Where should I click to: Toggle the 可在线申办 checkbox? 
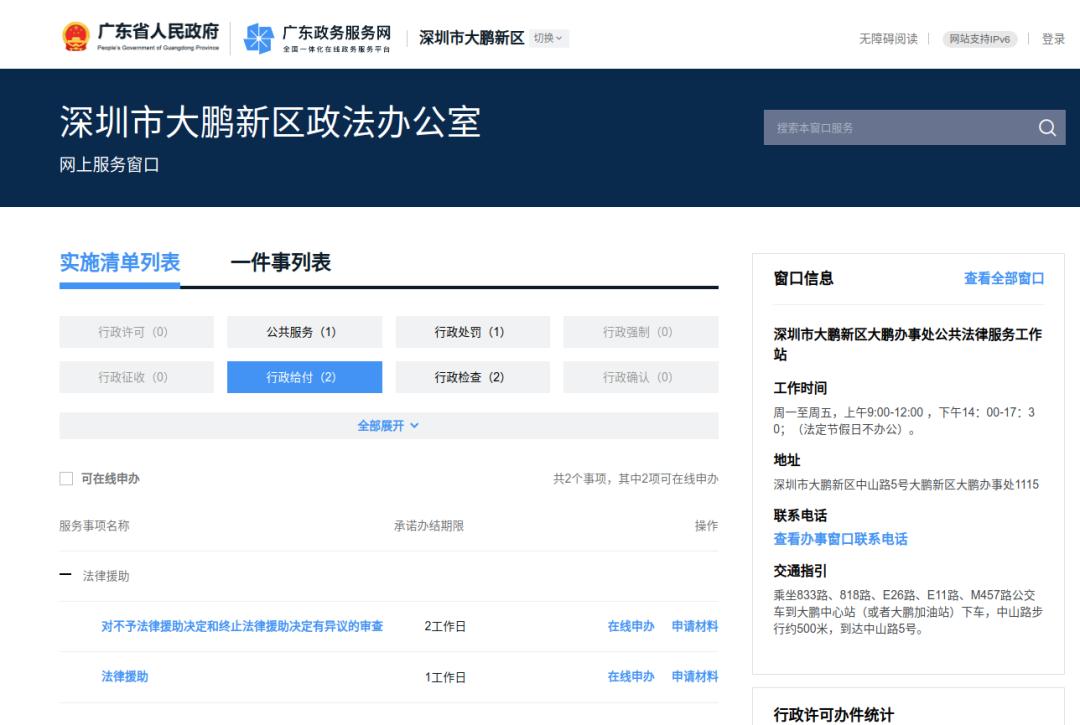pos(67,479)
